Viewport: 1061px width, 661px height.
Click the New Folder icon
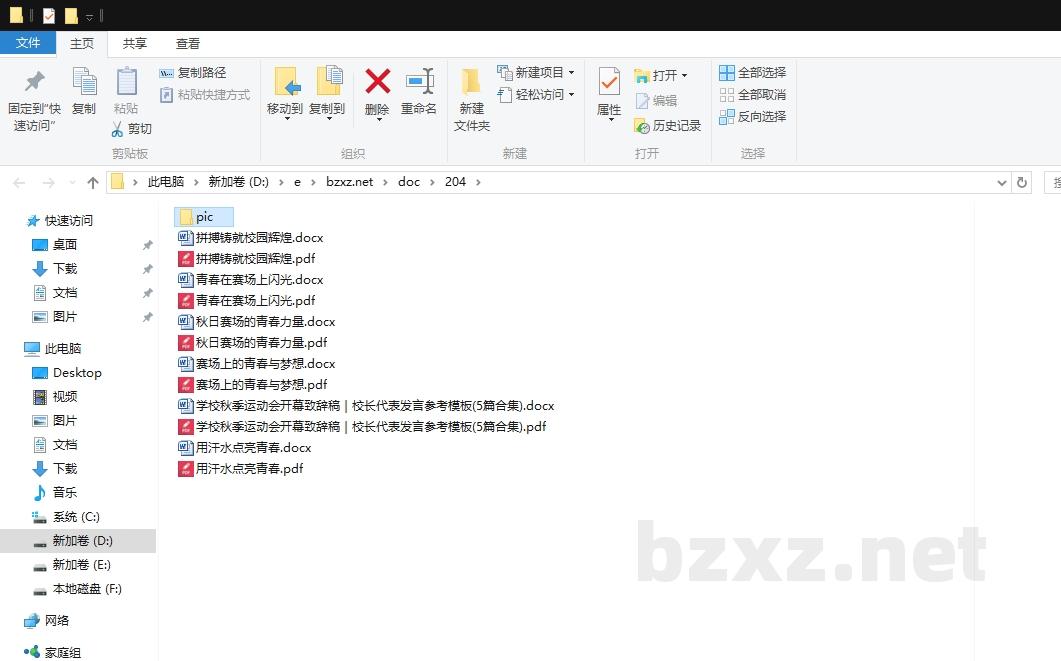471,82
